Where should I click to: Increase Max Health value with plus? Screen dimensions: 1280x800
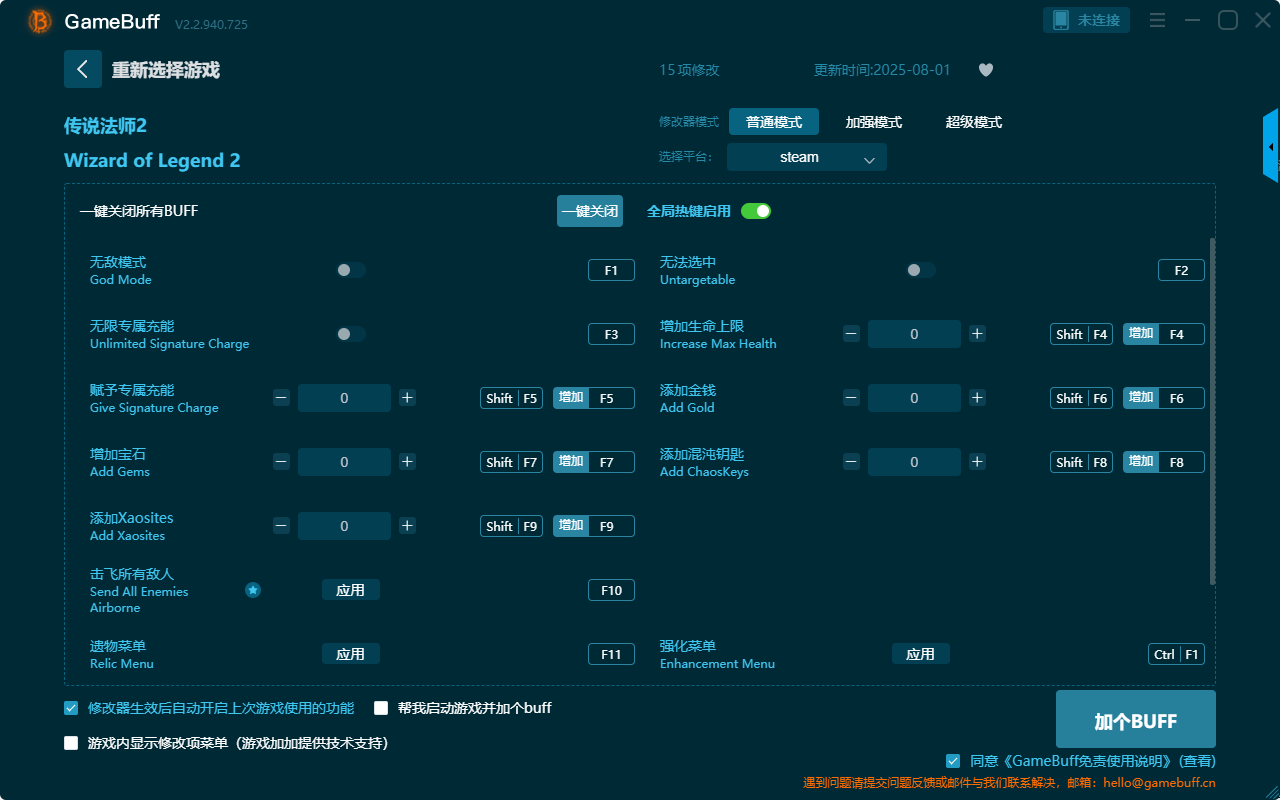pos(977,334)
